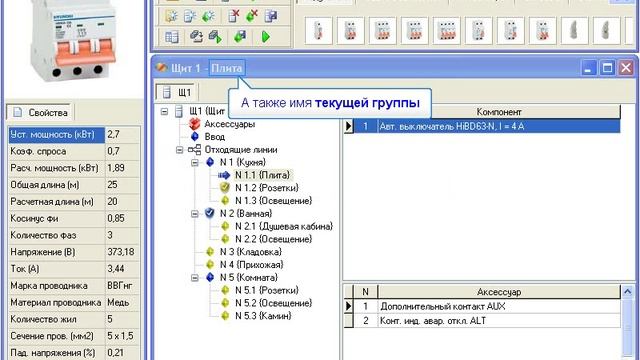Select N 2.1 (Душевая кабина) tree item
Screen dimensions: 640x360
pos(284,226)
